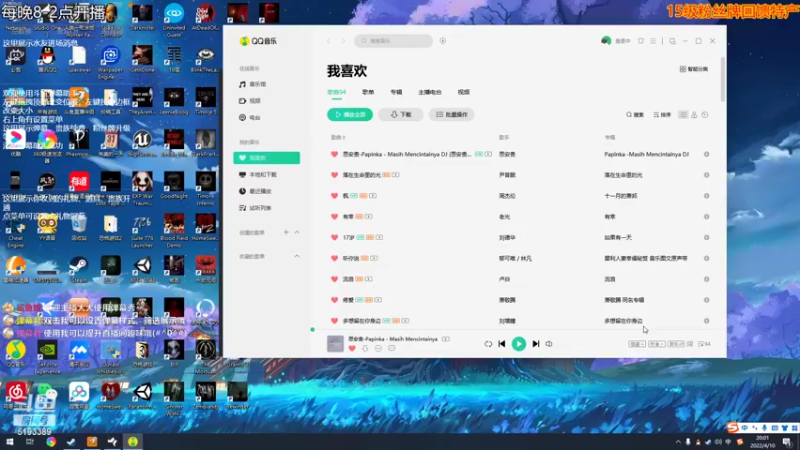Open album 十一月的萧邦
Viewport: 800px width, 450px height.
[x=621, y=196]
